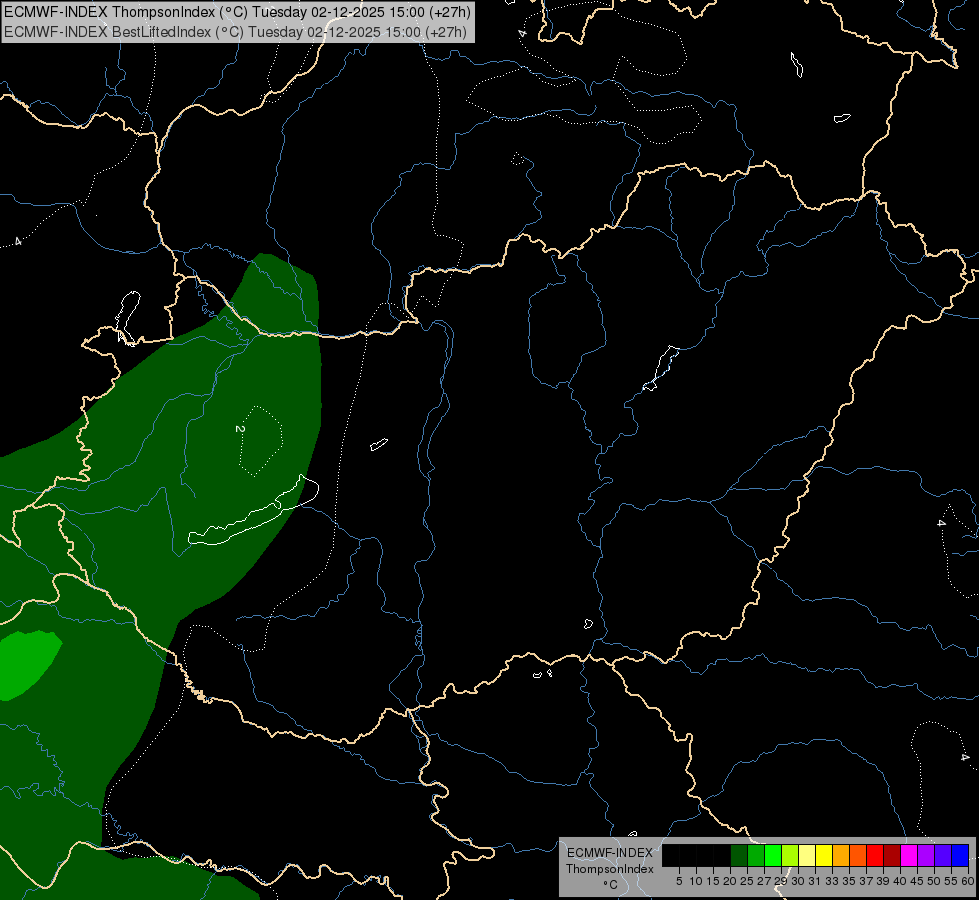This screenshot has height=900, width=979.
Task: Select the dark orange 35–37 legend swatch
Action: pyautogui.click(x=858, y=855)
